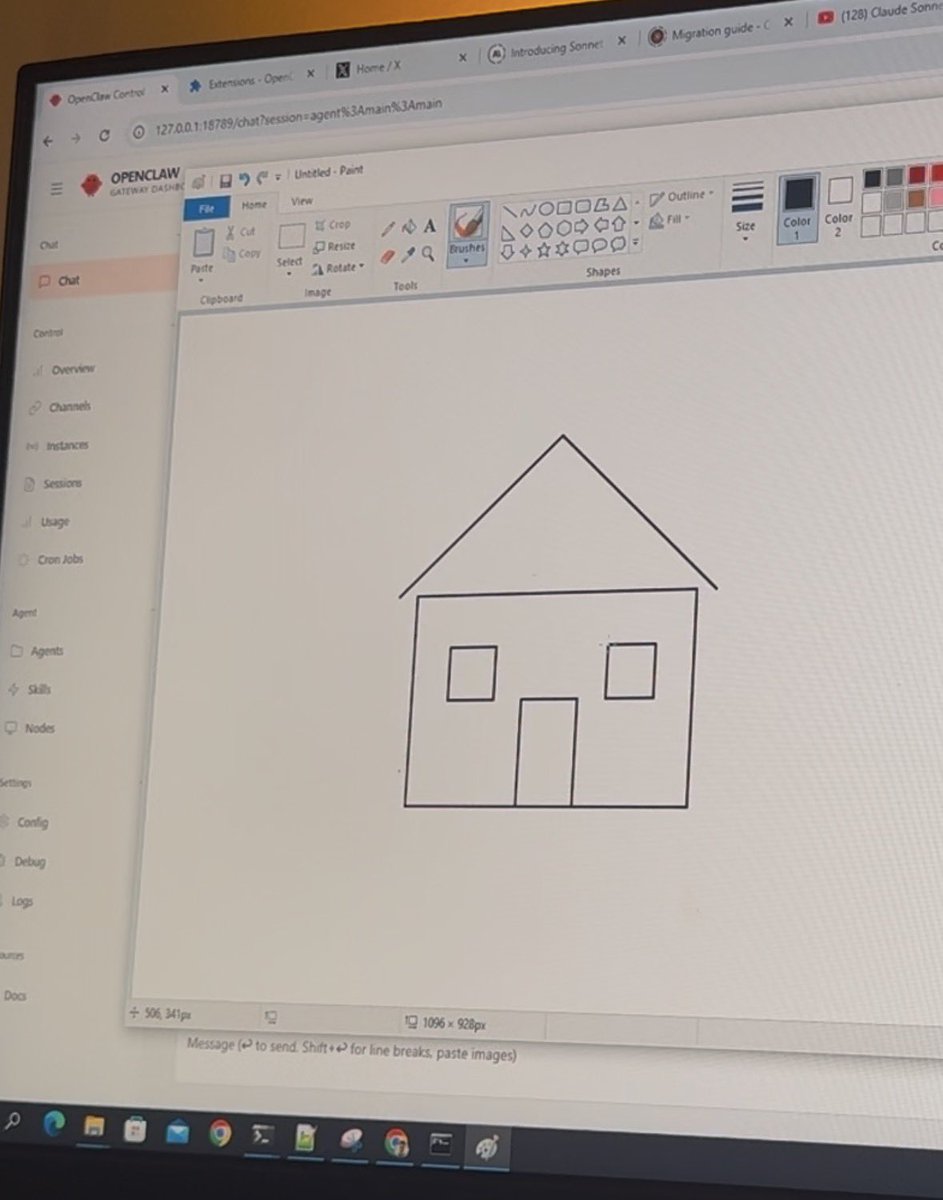943x1200 pixels.
Task: Select Color 1 foreground box
Action: (x=798, y=208)
